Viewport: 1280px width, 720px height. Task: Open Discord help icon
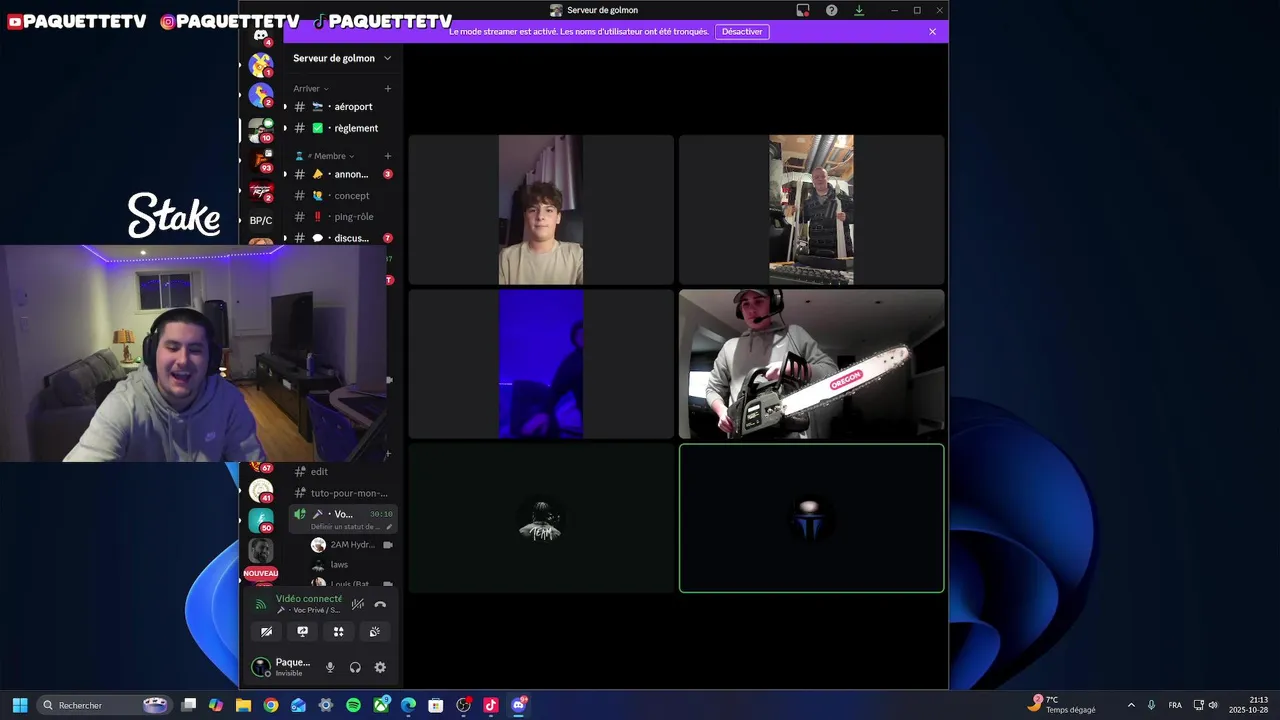[x=831, y=10]
